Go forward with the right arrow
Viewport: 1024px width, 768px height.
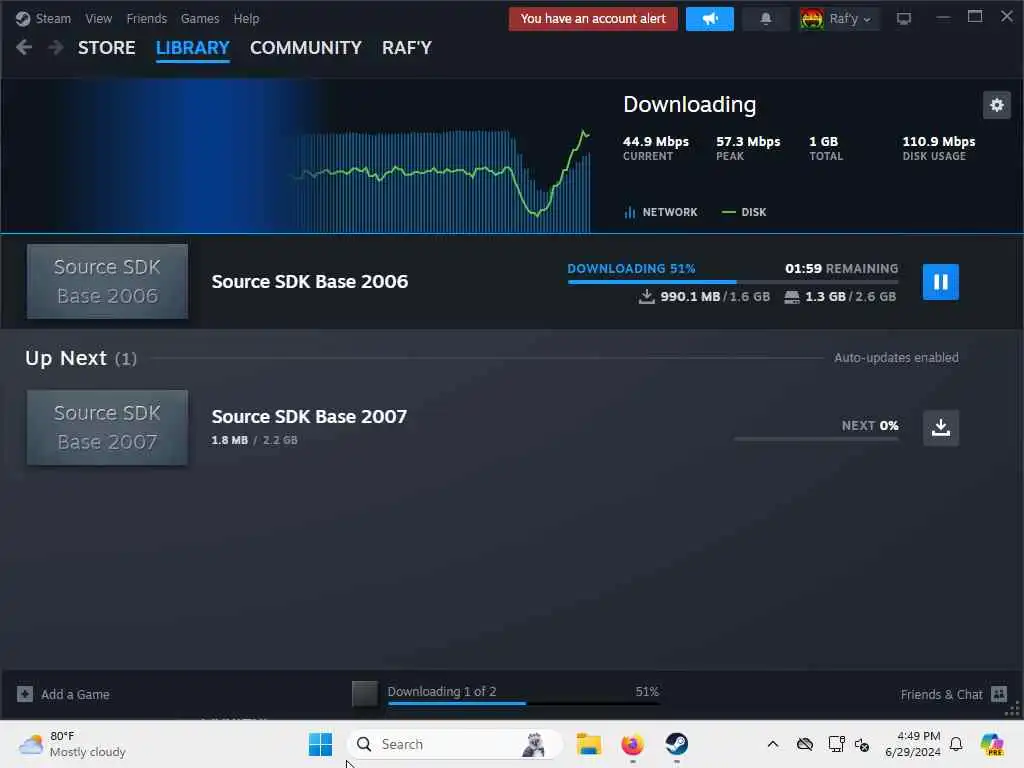[56, 47]
